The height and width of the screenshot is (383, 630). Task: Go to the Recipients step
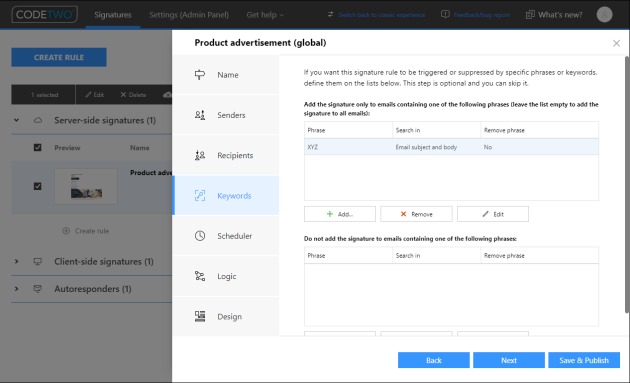[x=226, y=155]
